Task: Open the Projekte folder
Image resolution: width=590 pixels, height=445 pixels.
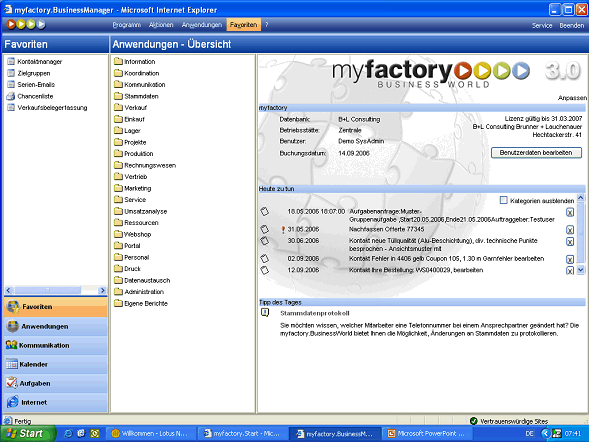Action: point(130,142)
